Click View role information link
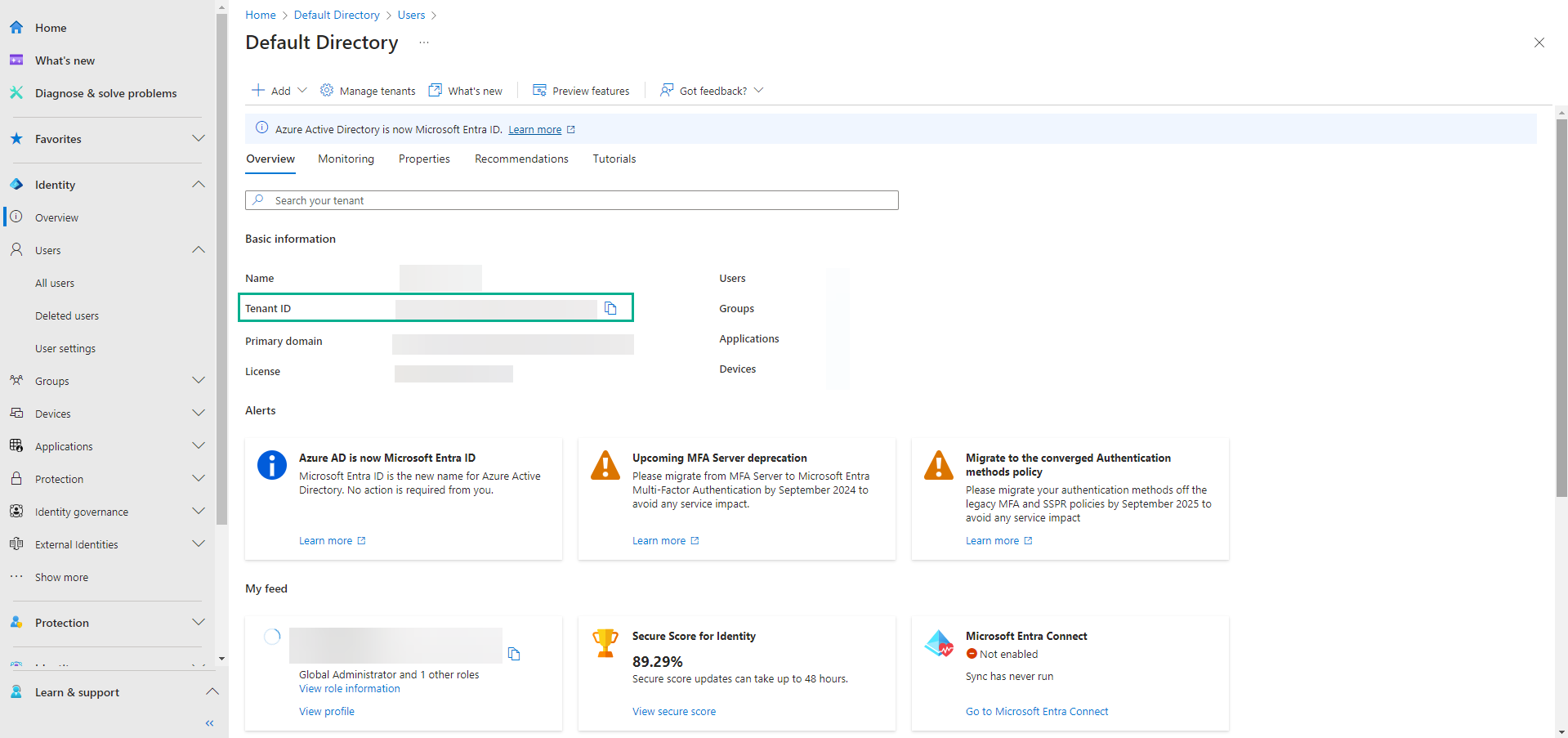The width and height of the screenshot is (1568, 738). tap(350, 689)
